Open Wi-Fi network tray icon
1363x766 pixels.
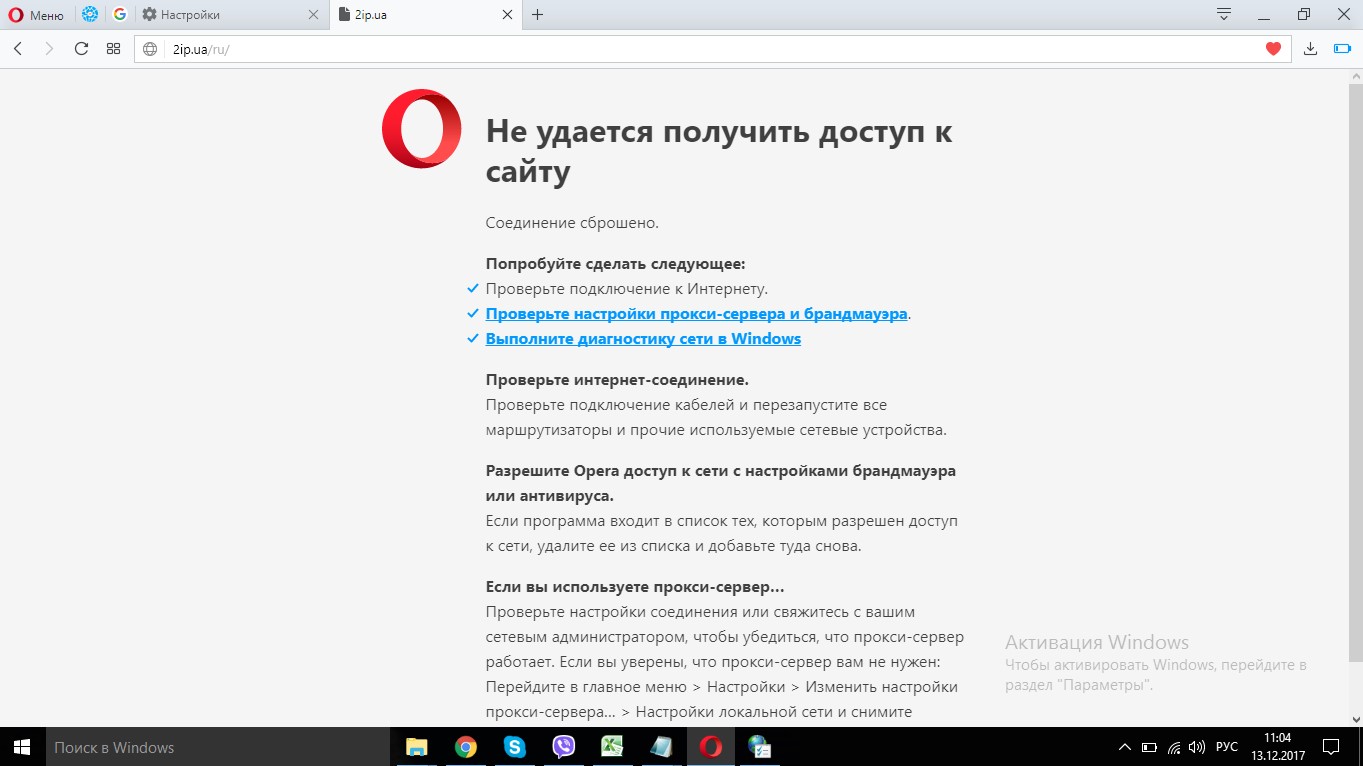1174,747
